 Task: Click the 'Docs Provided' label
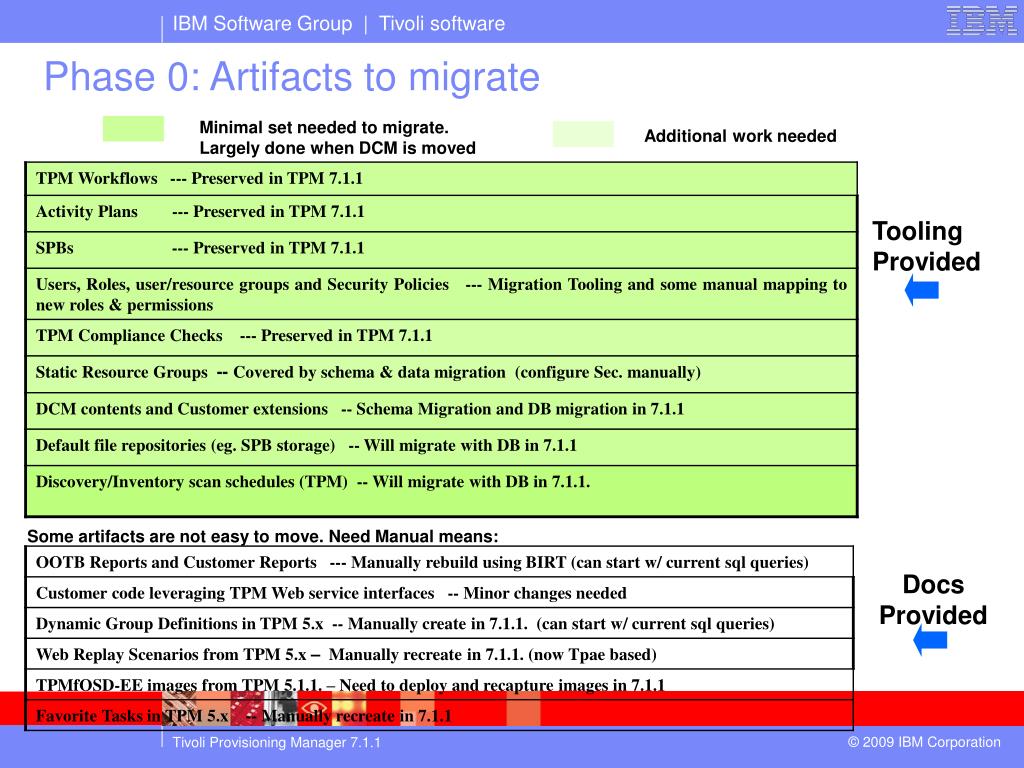click(933, 600)
